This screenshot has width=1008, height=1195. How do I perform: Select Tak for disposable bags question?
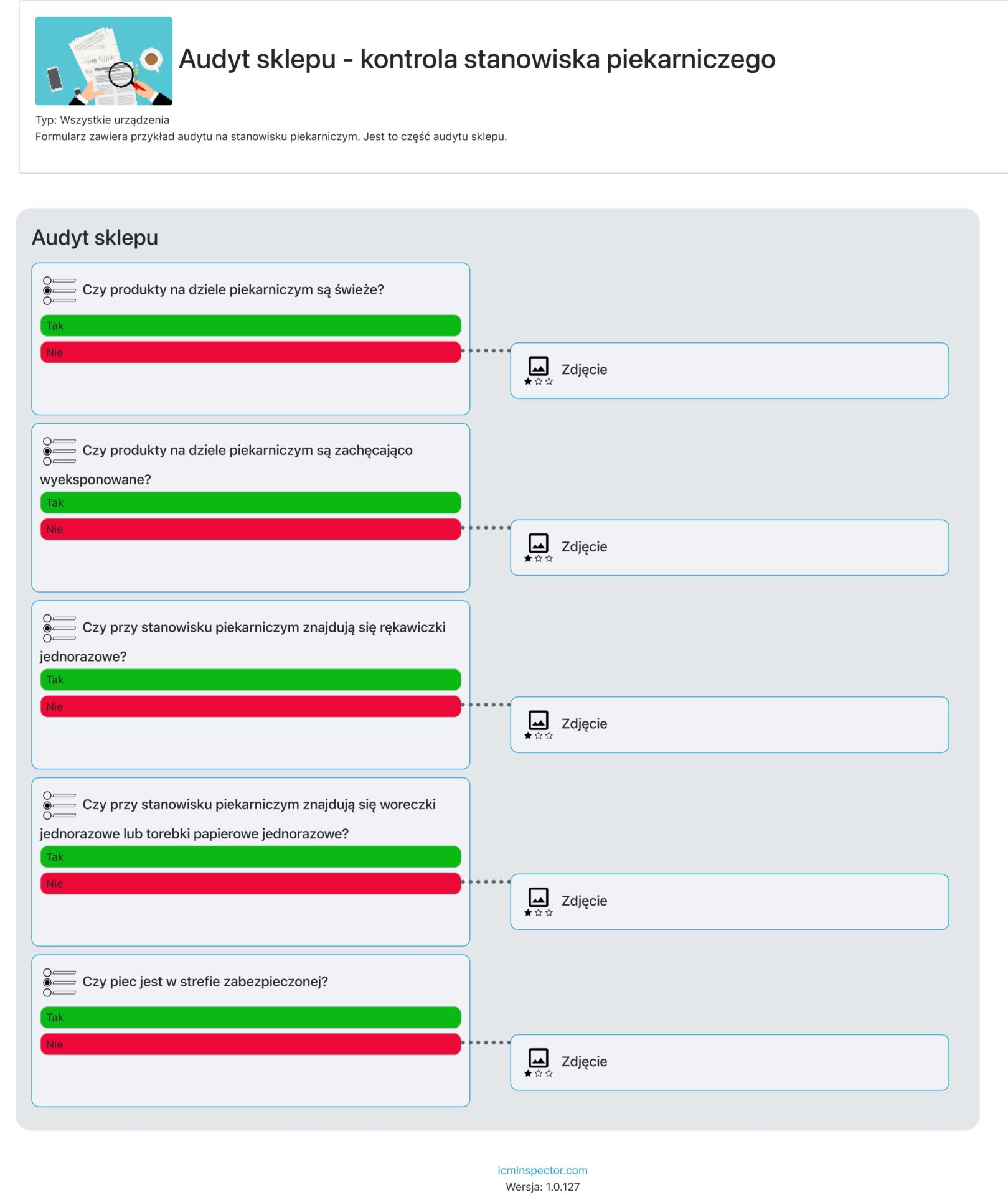coord(251,856)
